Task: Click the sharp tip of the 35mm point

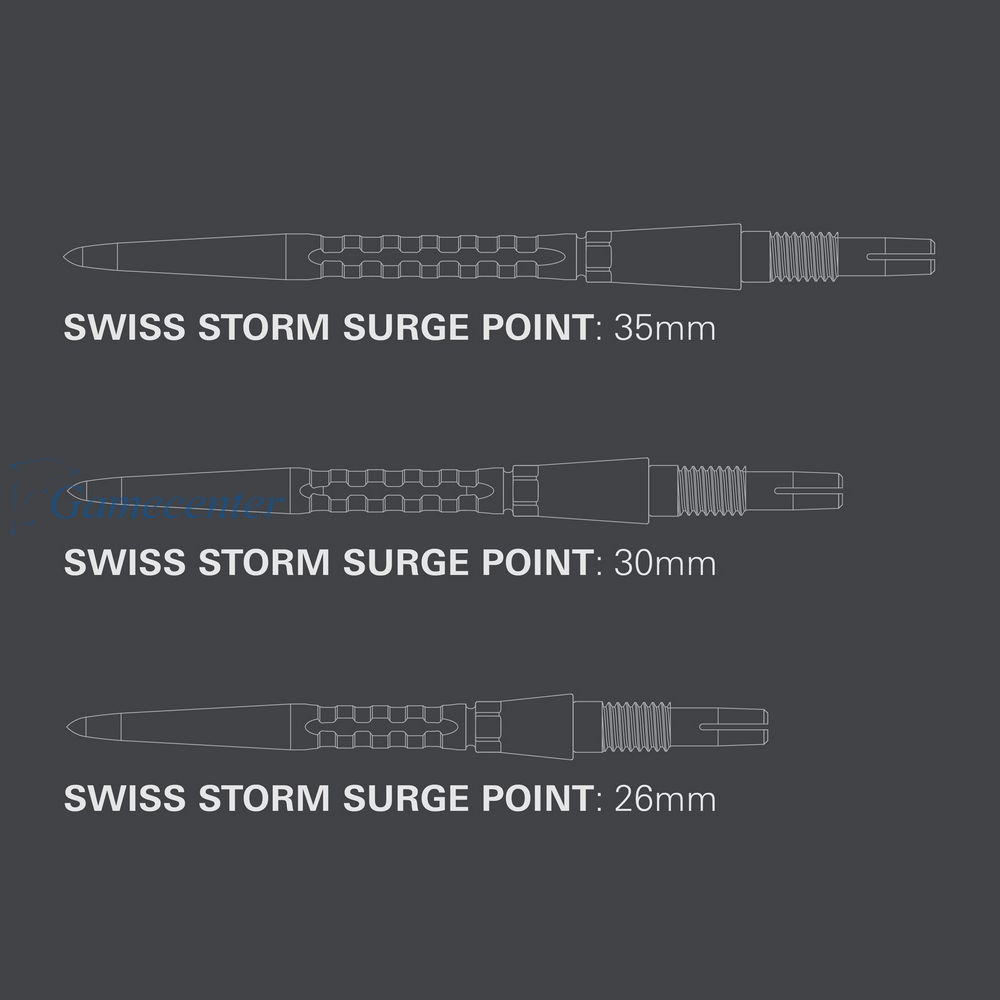Action: 70,256
